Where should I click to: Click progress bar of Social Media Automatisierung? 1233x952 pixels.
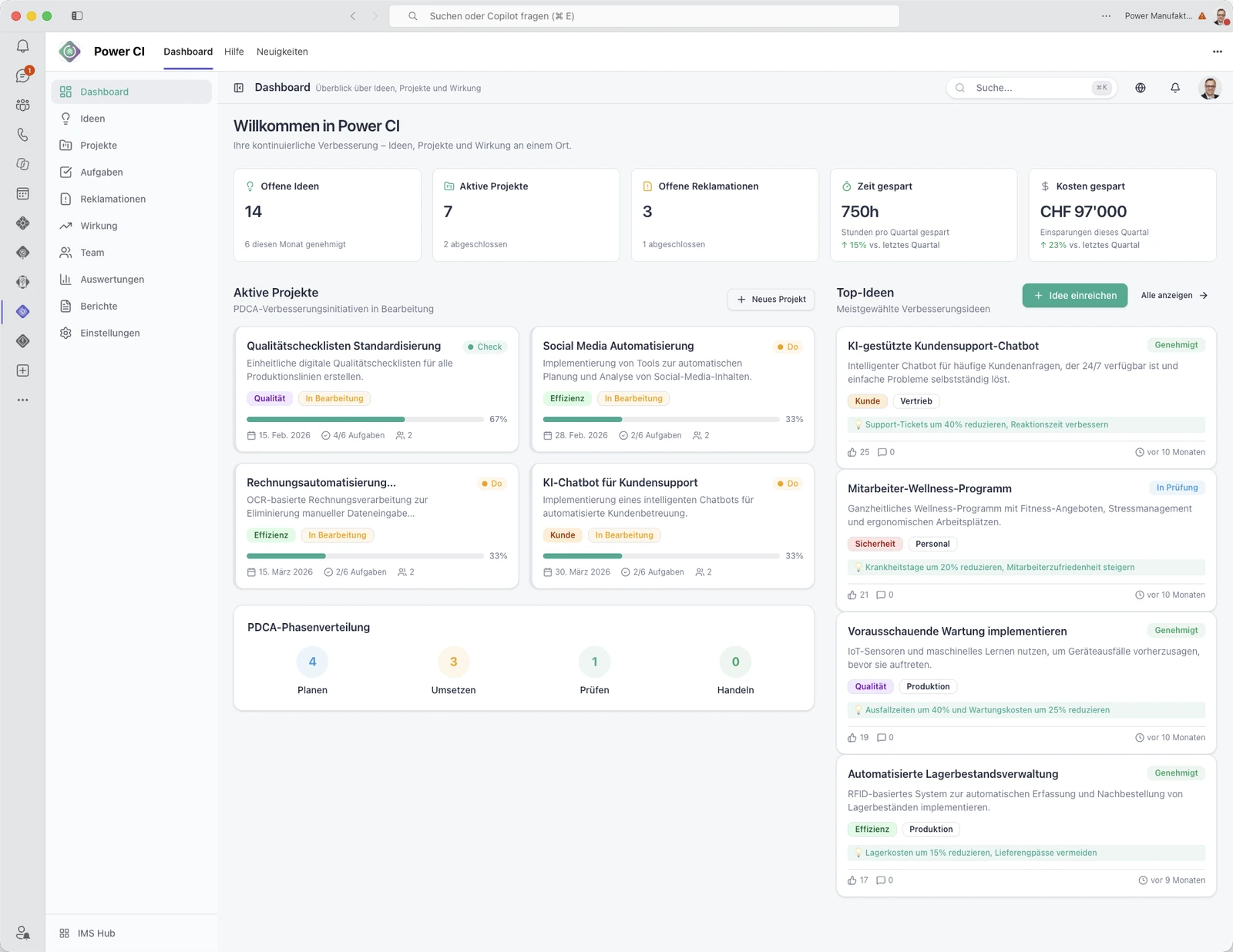(661, 419)
